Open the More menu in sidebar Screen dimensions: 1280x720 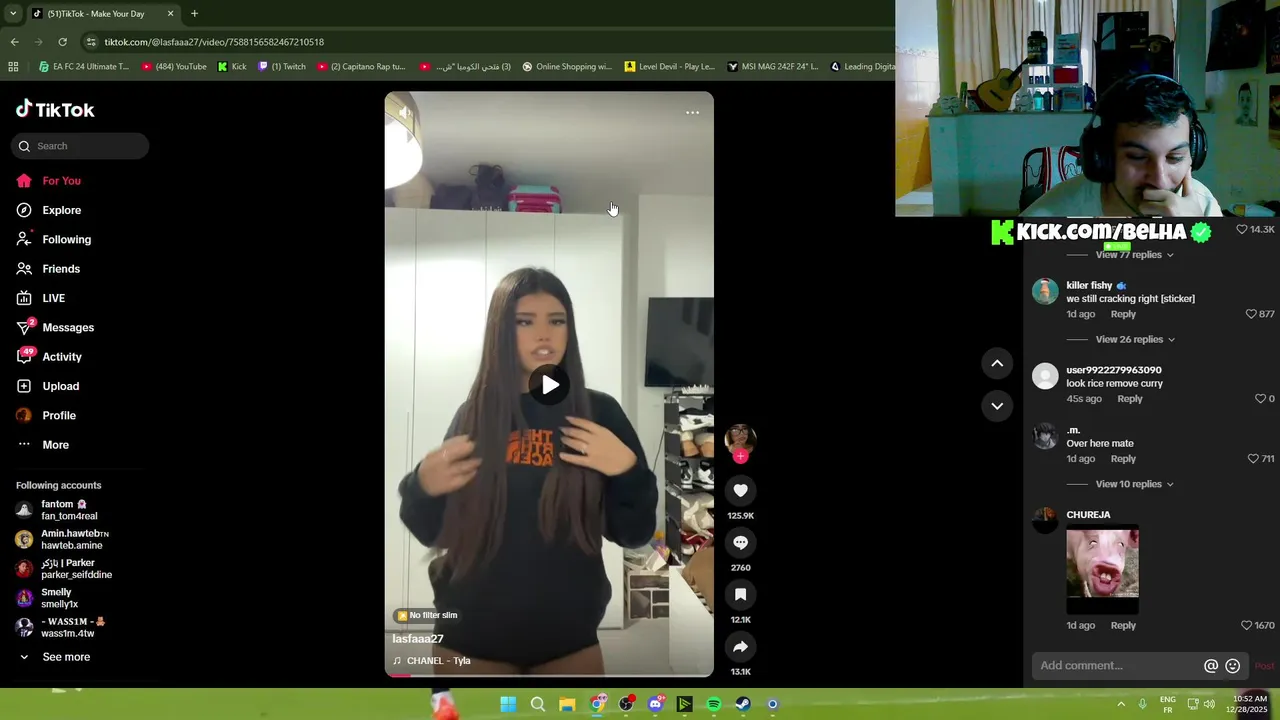(55, 445)
